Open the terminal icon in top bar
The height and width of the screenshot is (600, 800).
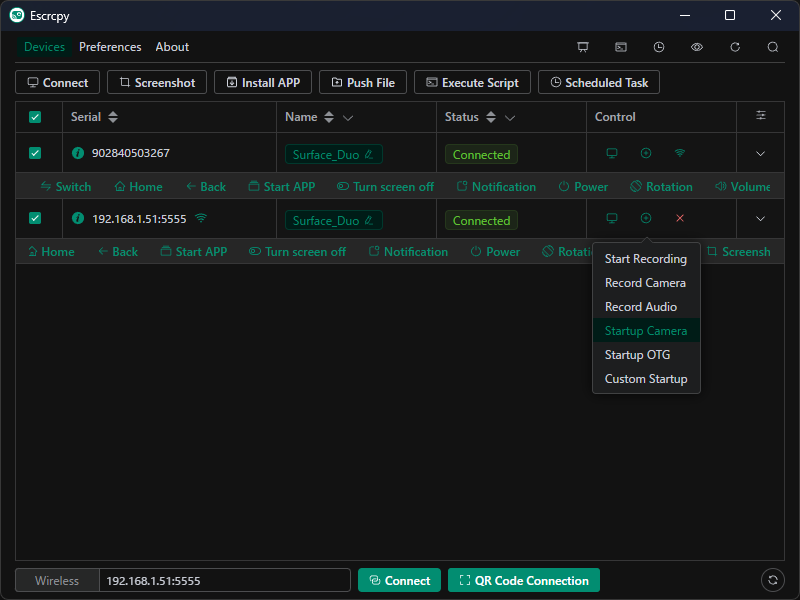(621, 47)
